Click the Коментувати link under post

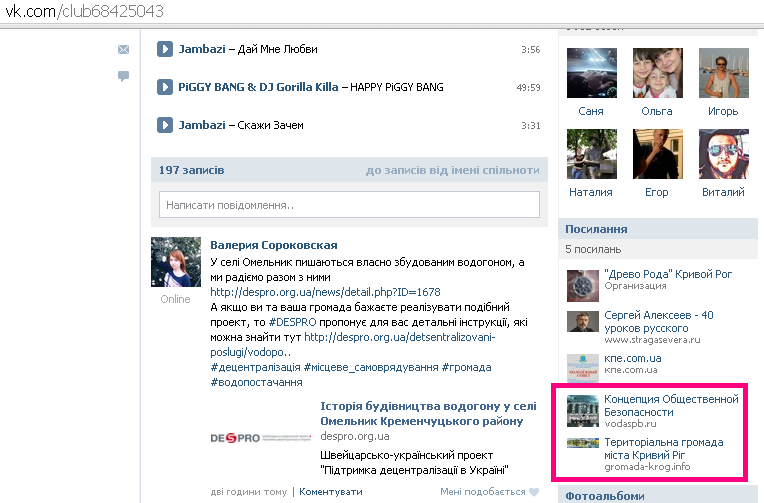pos(330,492)
